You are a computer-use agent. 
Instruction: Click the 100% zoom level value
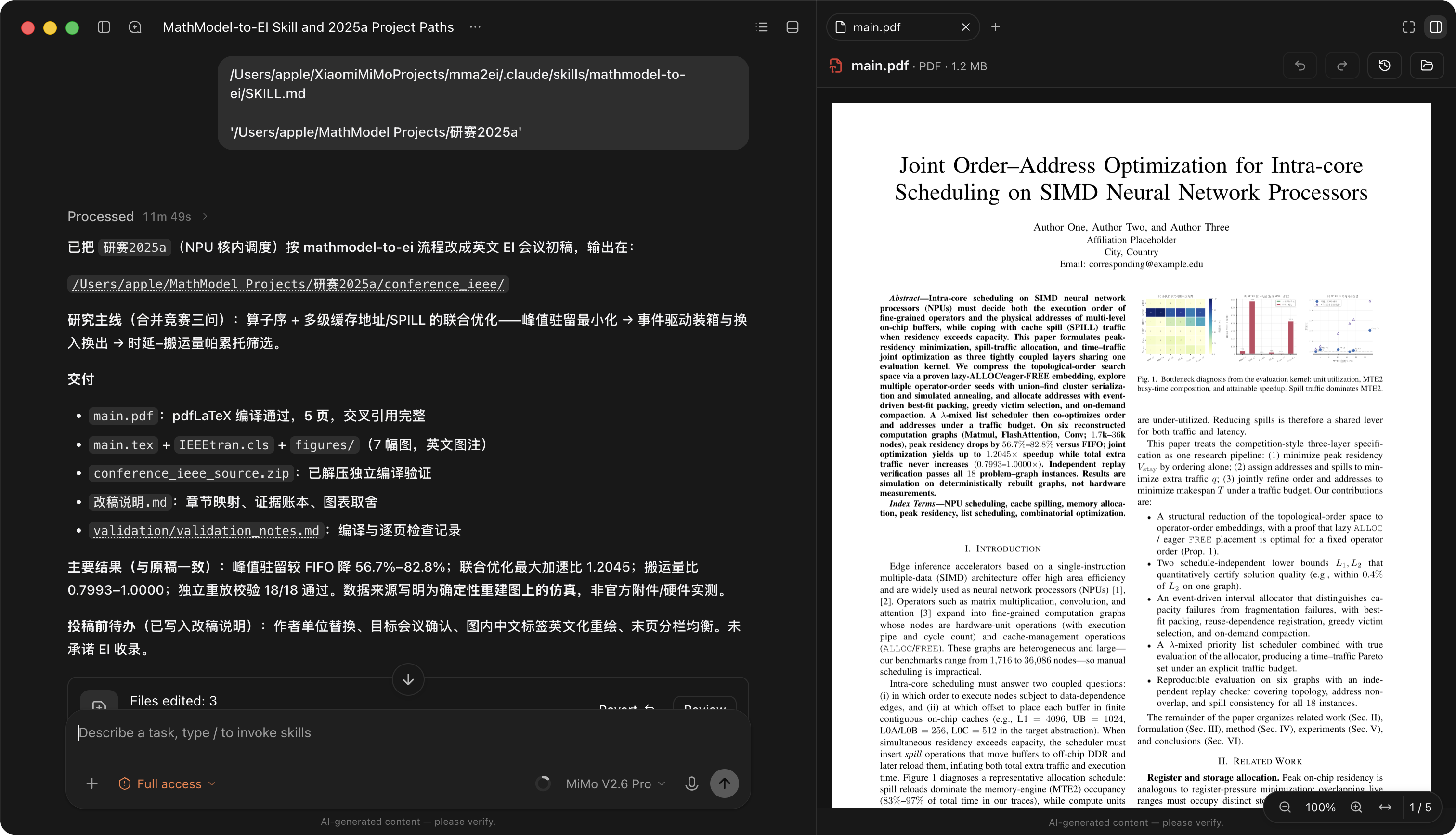coord(1321,807)
